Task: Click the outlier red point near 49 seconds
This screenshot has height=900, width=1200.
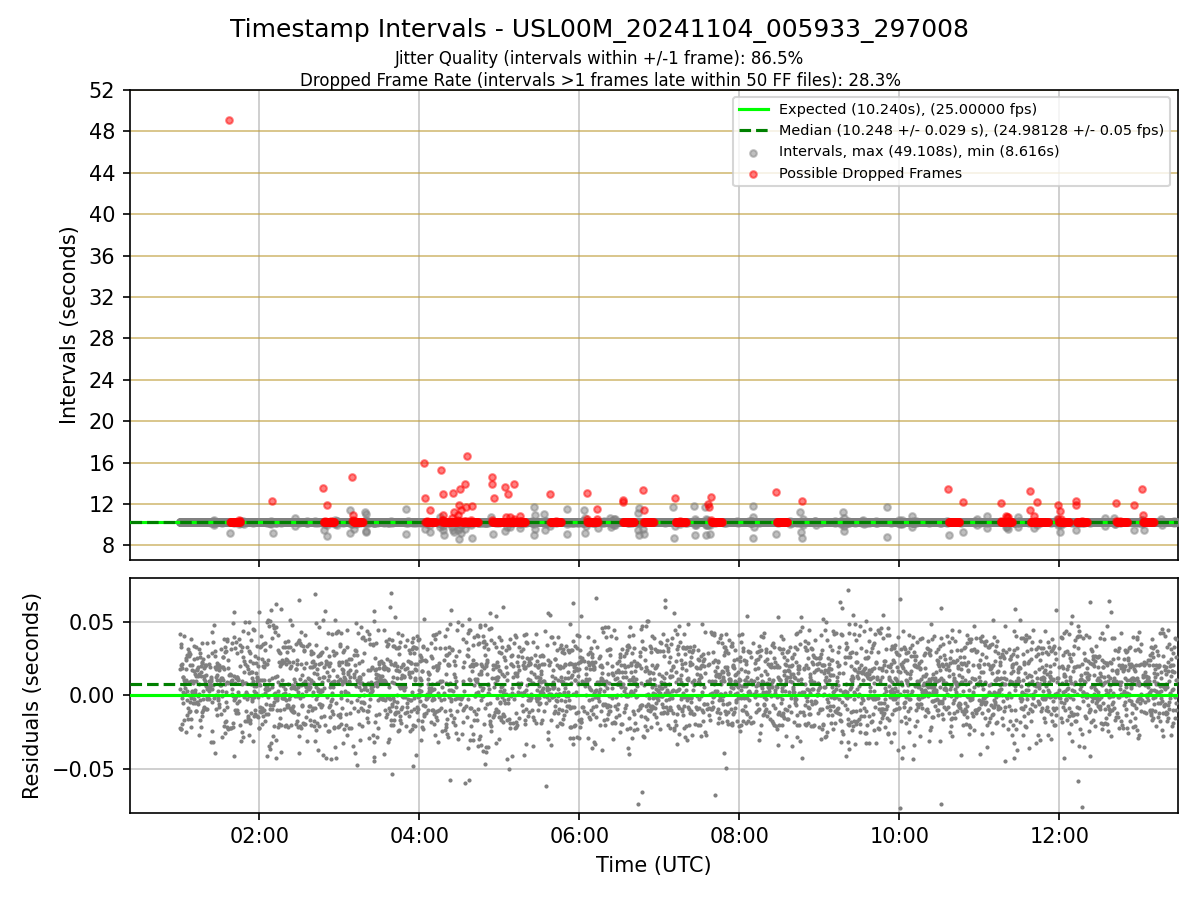Action: [229, 120]
